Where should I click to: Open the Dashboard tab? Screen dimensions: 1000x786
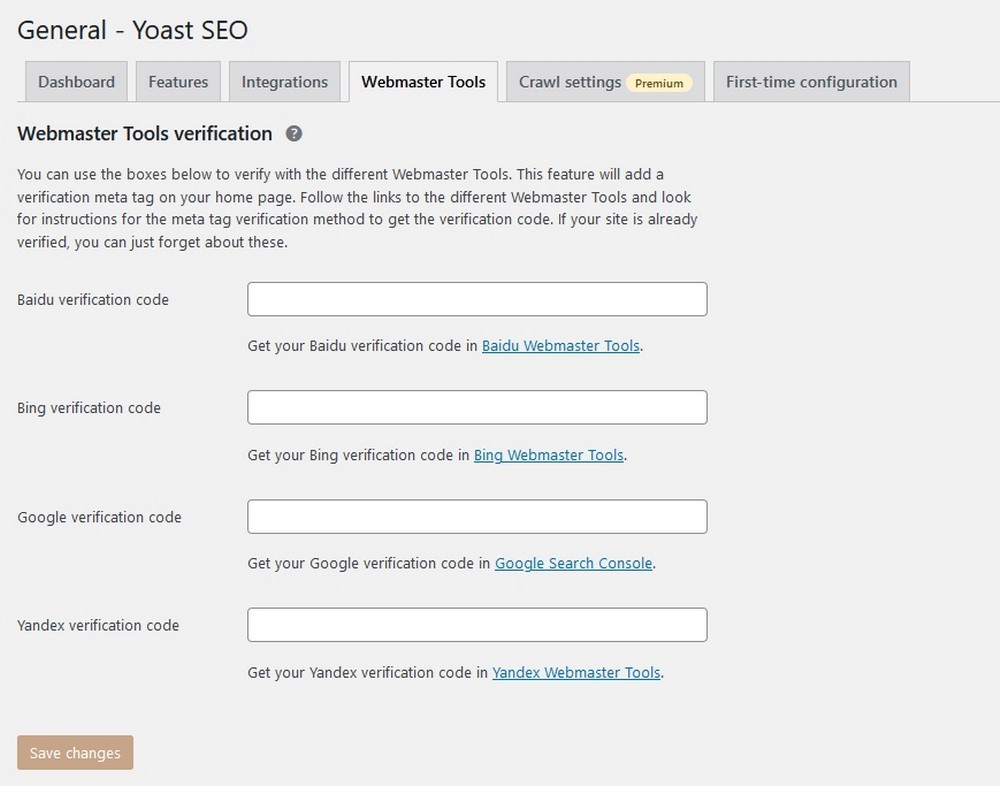[x=77, y=82]
